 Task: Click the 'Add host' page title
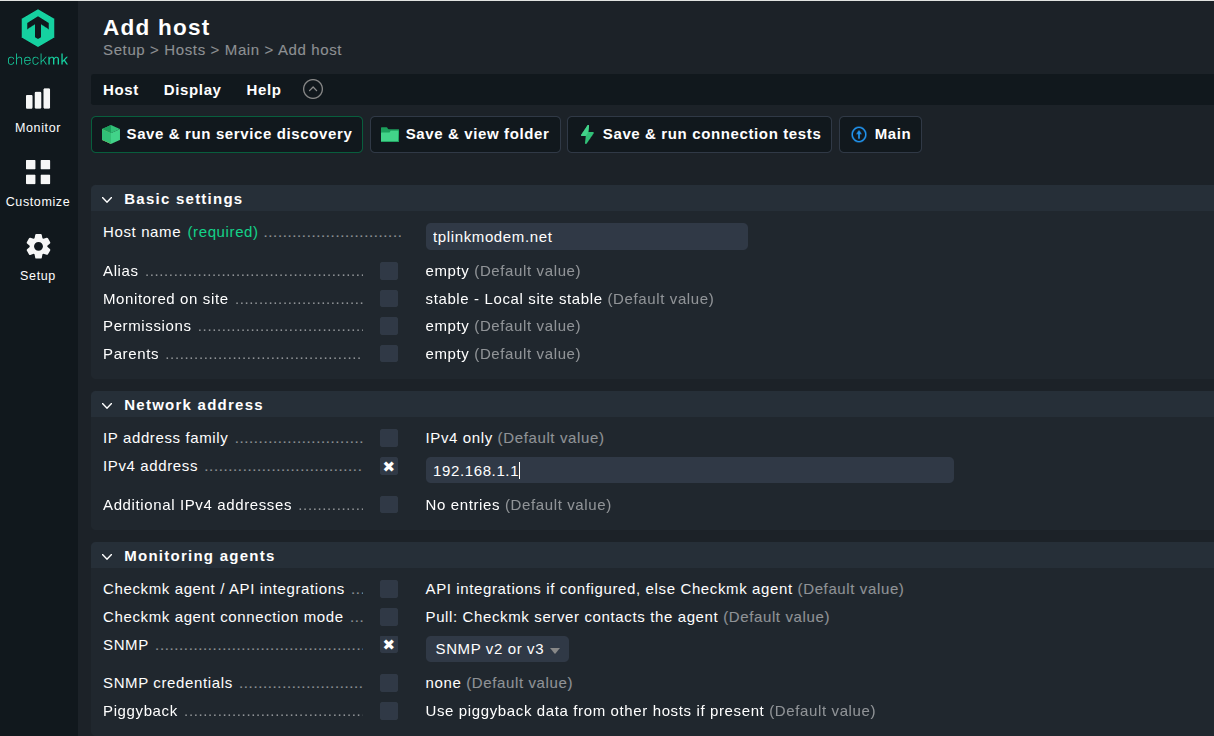(x=157, y=27)
